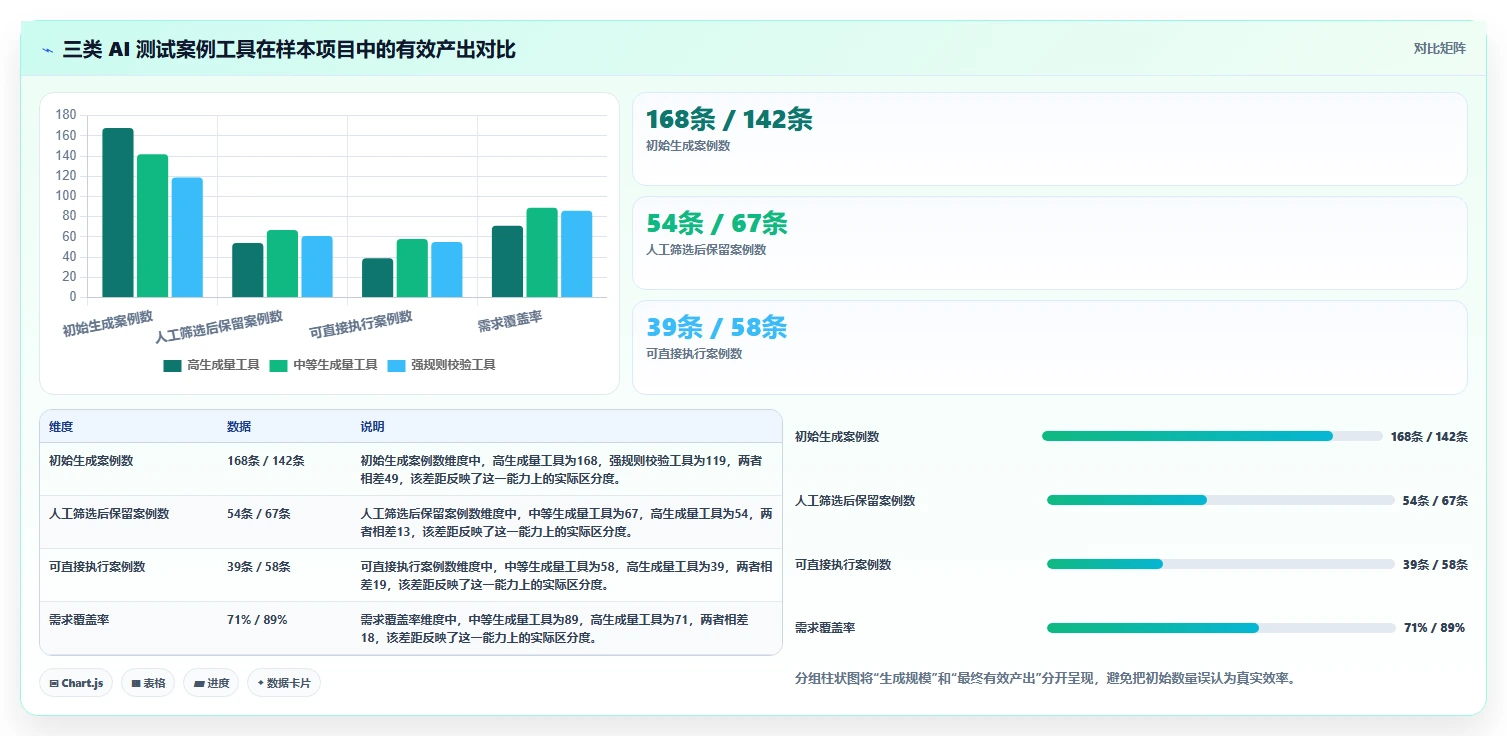1507x736 pixels.
Task: Toggle the 中等生成量工具 legend entry
Action: coord(323,365)
